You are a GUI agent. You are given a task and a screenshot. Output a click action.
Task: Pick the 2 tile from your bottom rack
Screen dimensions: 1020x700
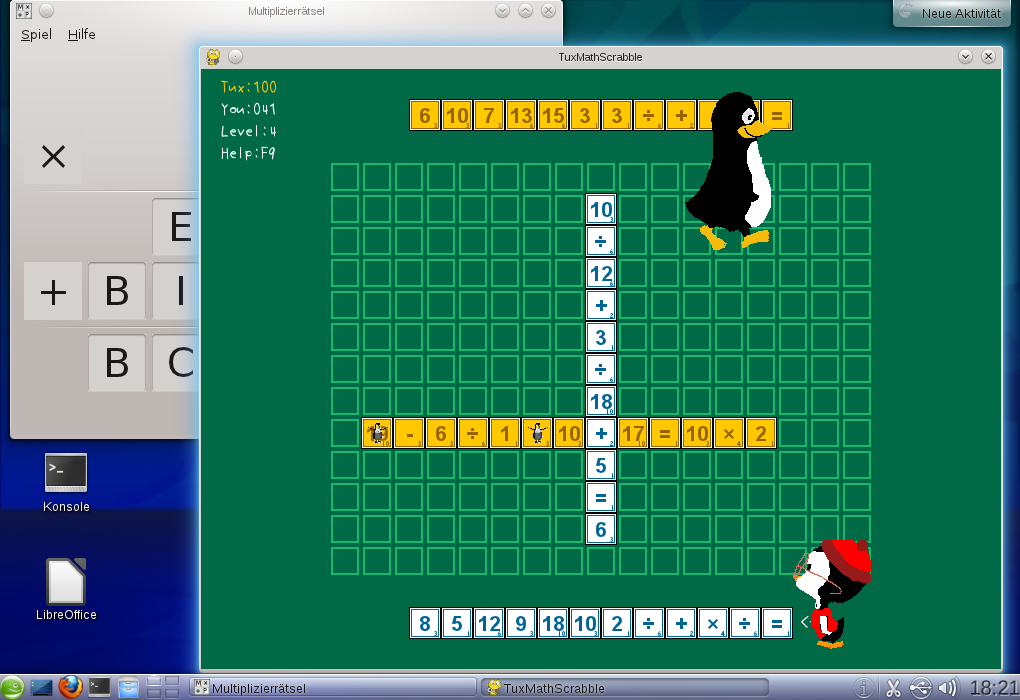click(x=617, y=623)
